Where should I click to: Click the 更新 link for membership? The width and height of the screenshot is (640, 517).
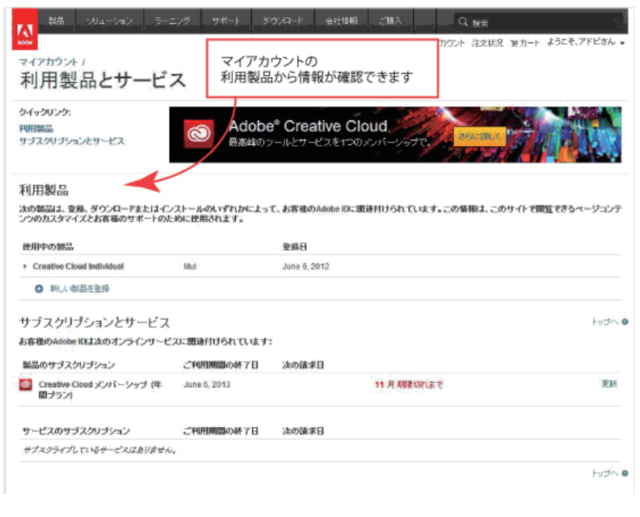coord(609,384)
